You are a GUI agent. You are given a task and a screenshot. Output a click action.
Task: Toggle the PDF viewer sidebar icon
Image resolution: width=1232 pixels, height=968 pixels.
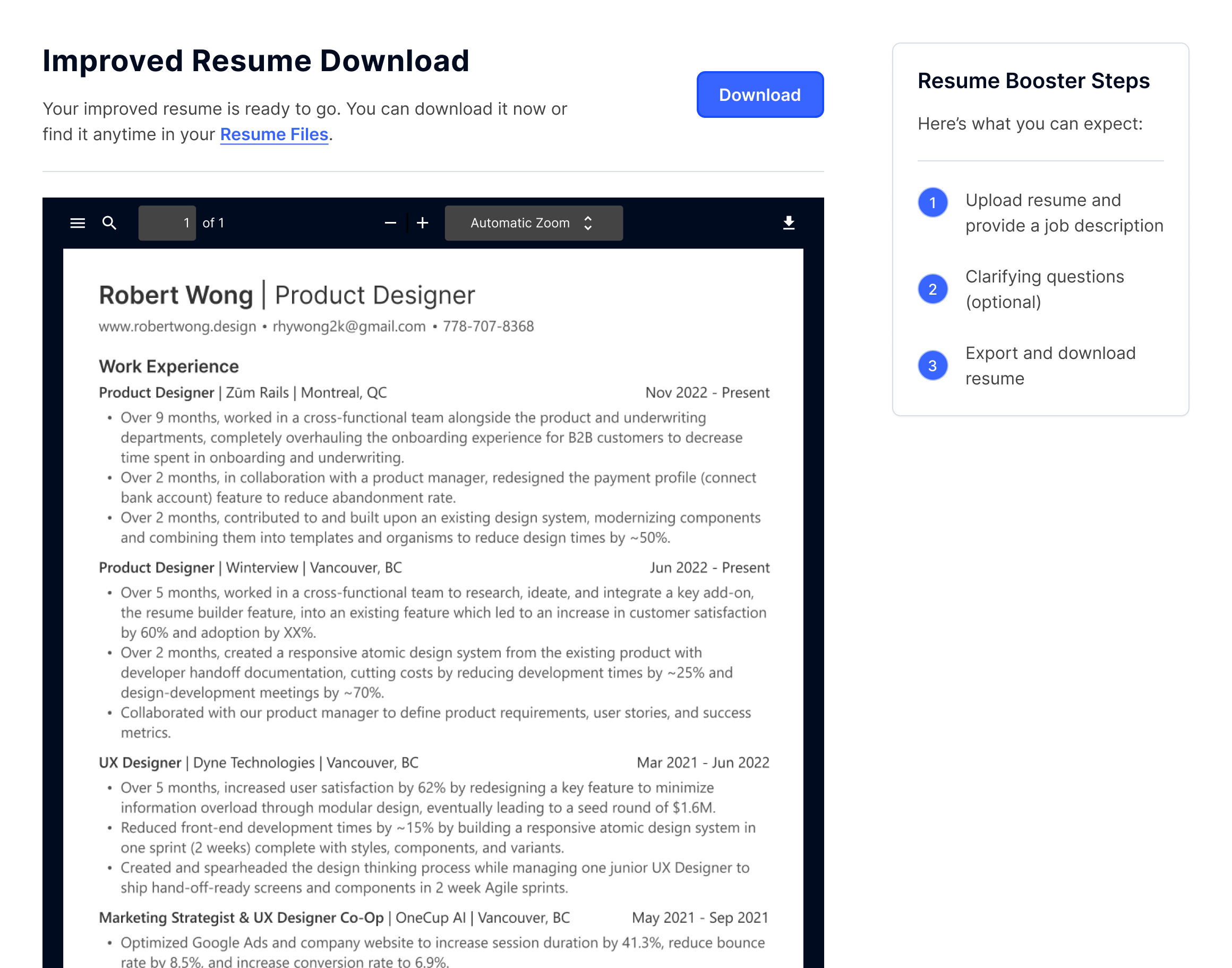click(78, 224)
